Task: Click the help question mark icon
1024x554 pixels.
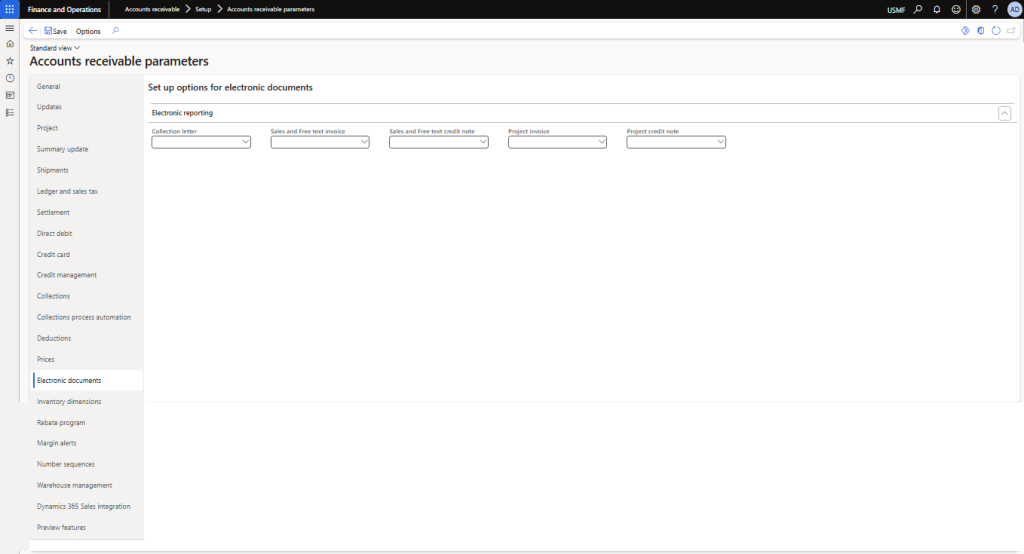Action: (x=995, y=9)
